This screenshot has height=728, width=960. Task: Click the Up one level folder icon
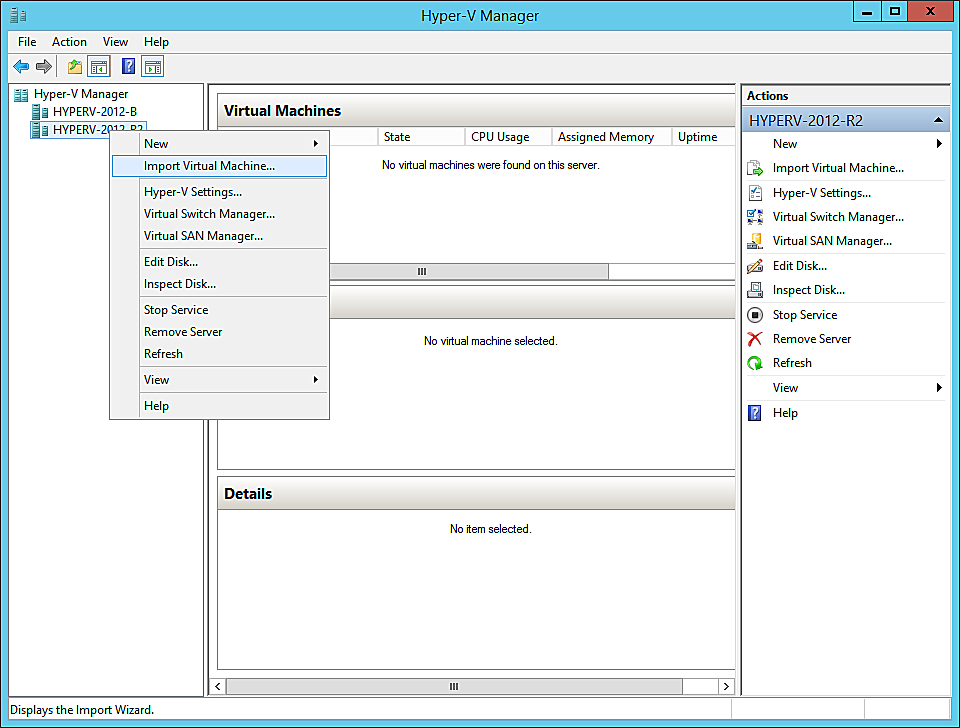(x=75, y=66)
